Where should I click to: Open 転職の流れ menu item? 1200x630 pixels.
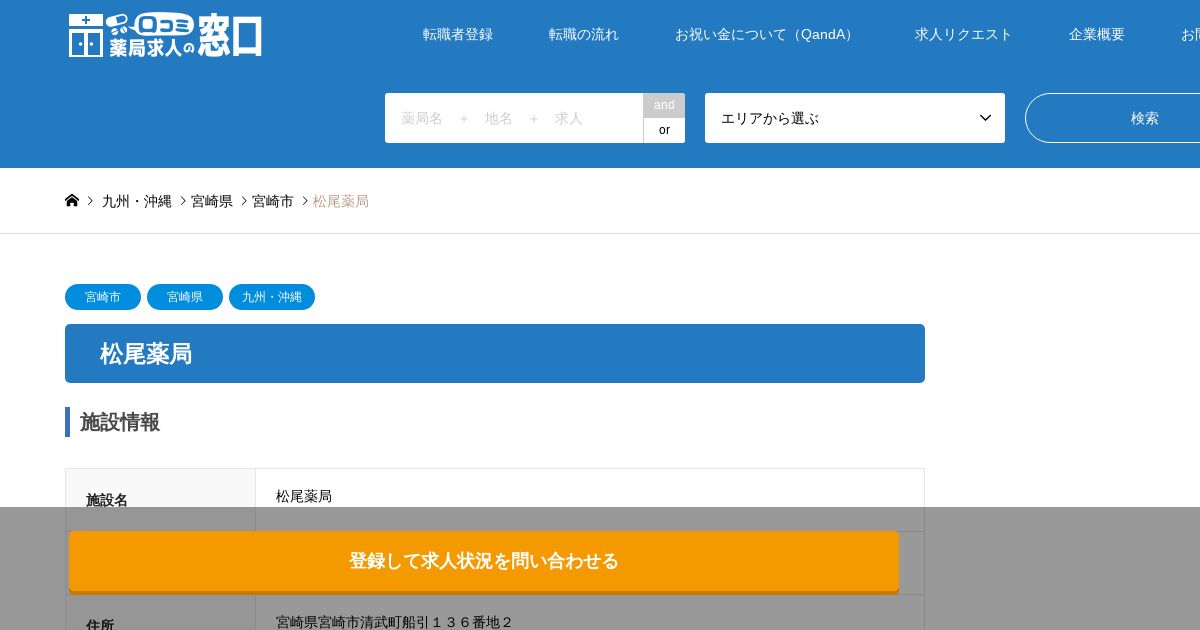pyautogui.click(x=584, y=34)
